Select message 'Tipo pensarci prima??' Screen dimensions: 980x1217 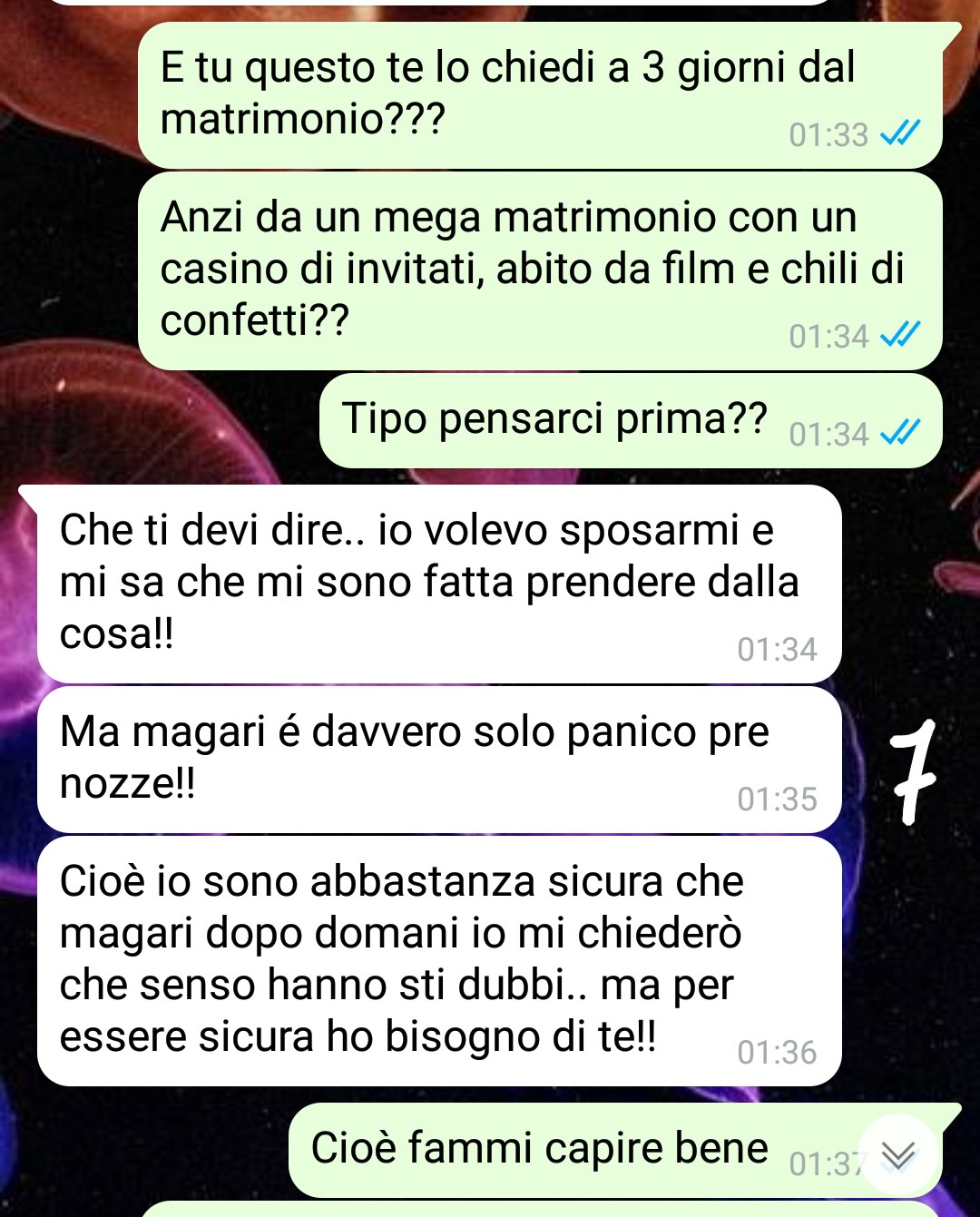point(631,420)
